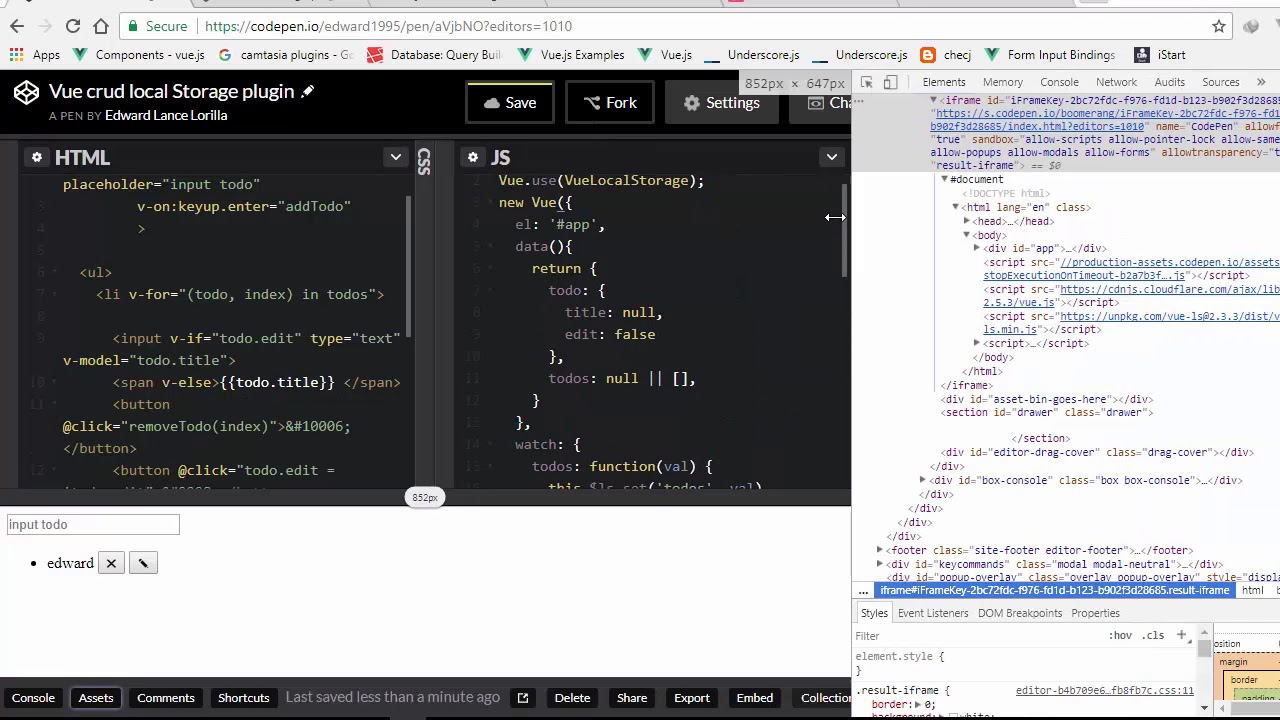Open the Assets footer button

click(x=96, y=698)
